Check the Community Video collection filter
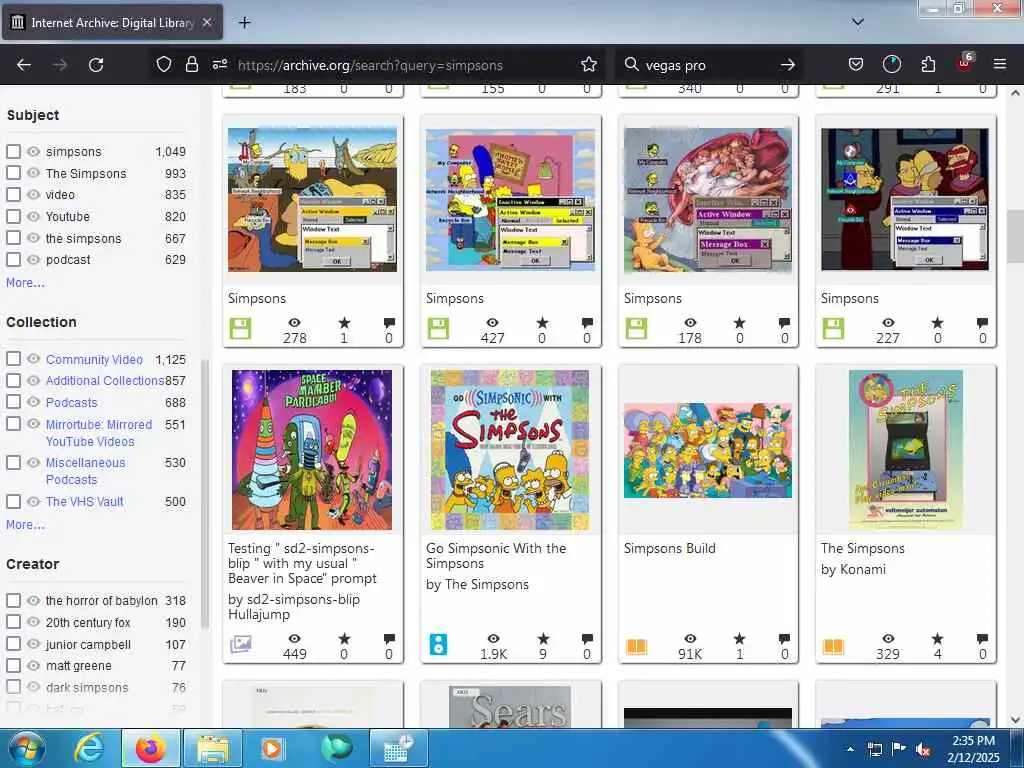The width and height of the screenshot is (1024, 768). [13, 359]
